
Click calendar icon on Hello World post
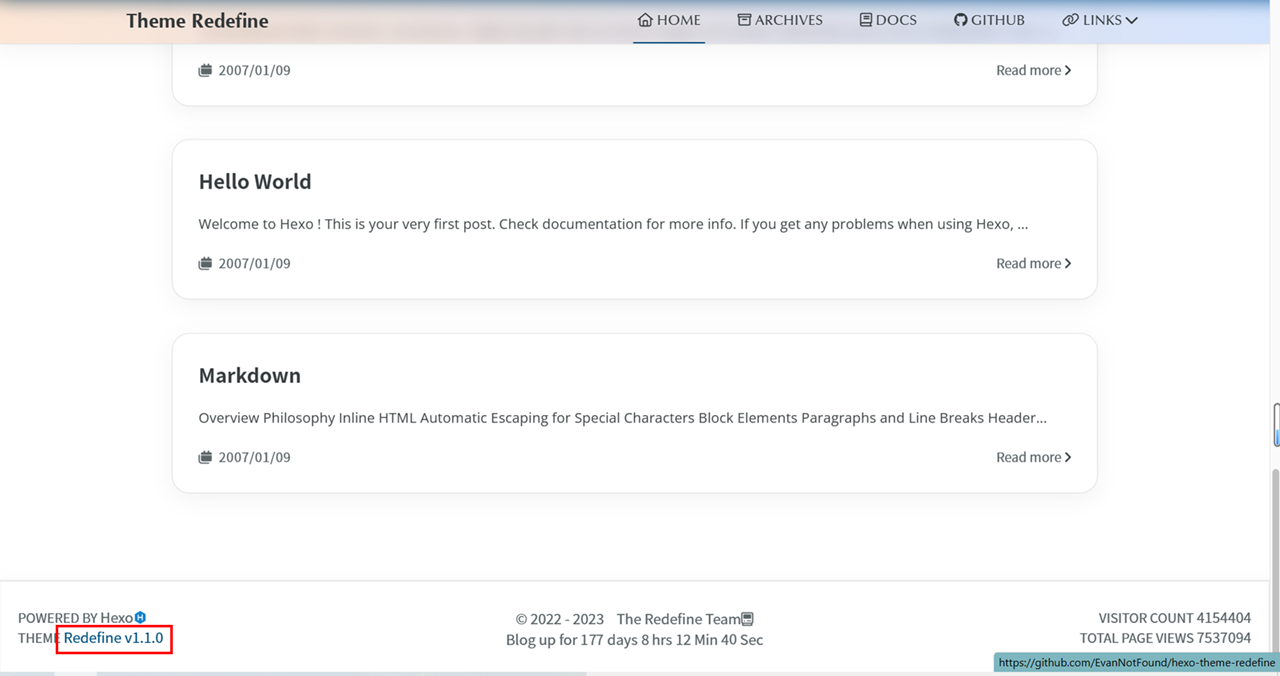205,264
